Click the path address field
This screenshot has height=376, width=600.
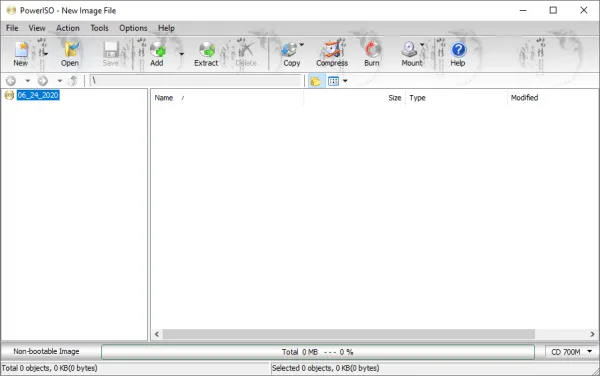(196, 81)
